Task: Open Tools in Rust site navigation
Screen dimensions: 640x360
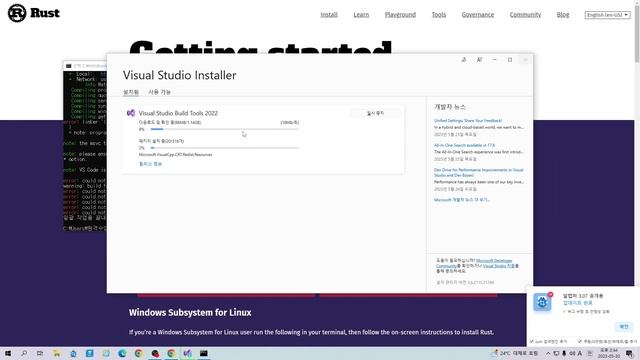Action: (x=439, y=15)
